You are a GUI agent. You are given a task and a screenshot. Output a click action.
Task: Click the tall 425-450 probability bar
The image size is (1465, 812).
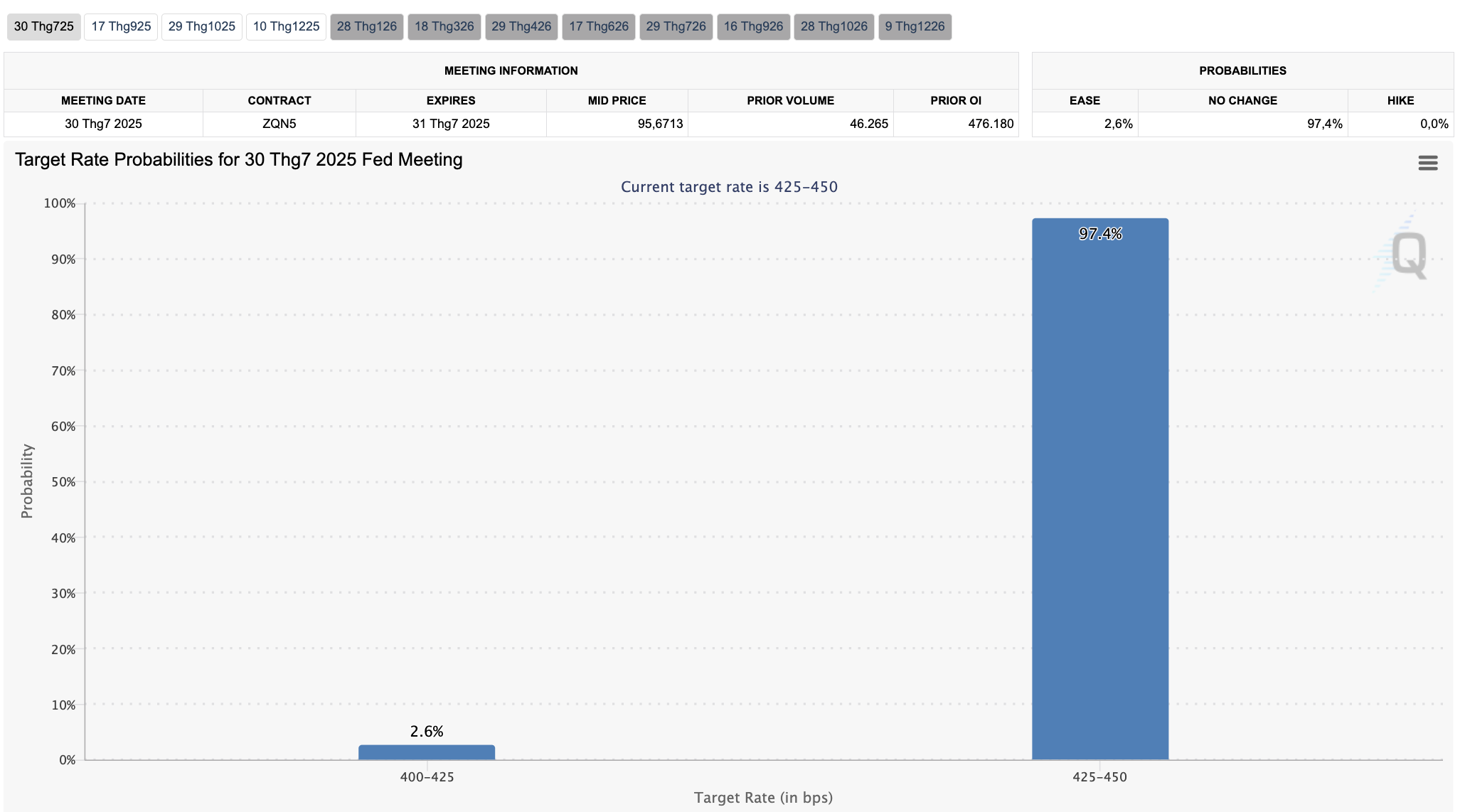coord(1099,491)
